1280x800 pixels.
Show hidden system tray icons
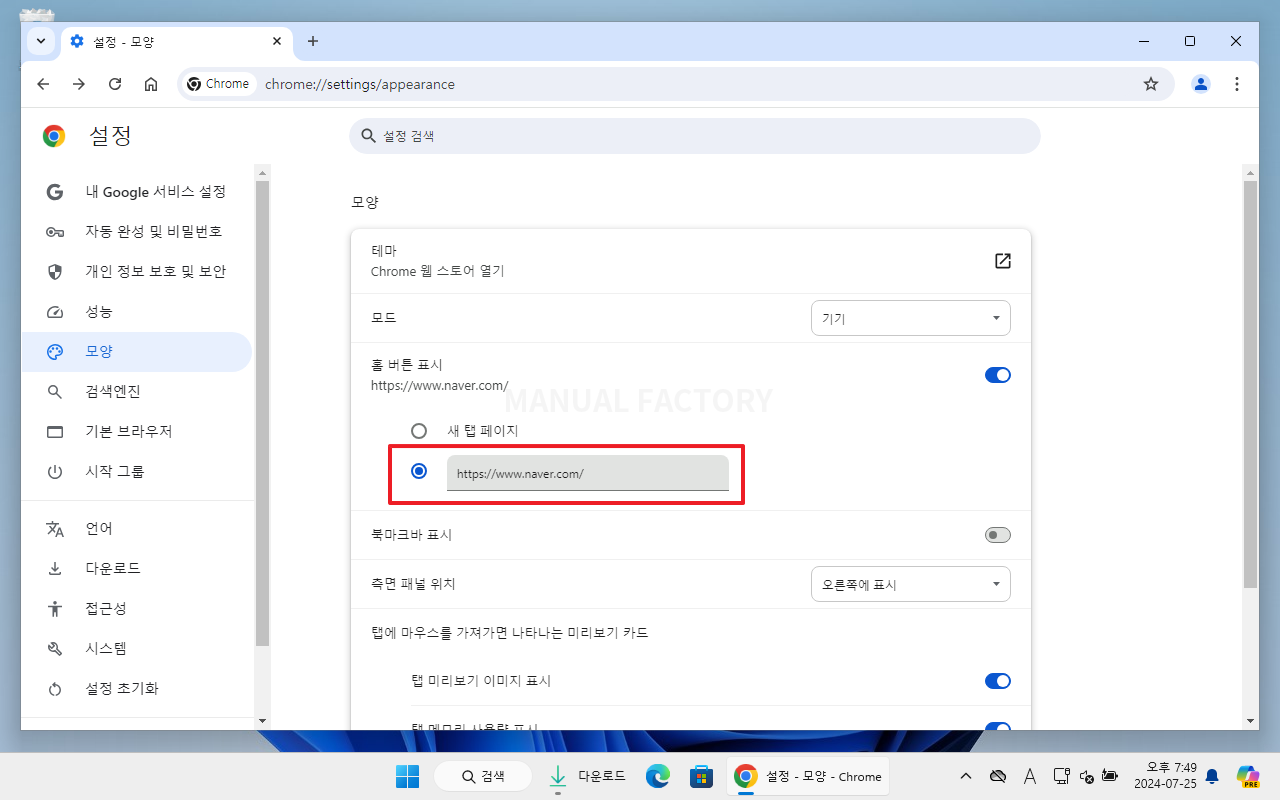[965, 776]
